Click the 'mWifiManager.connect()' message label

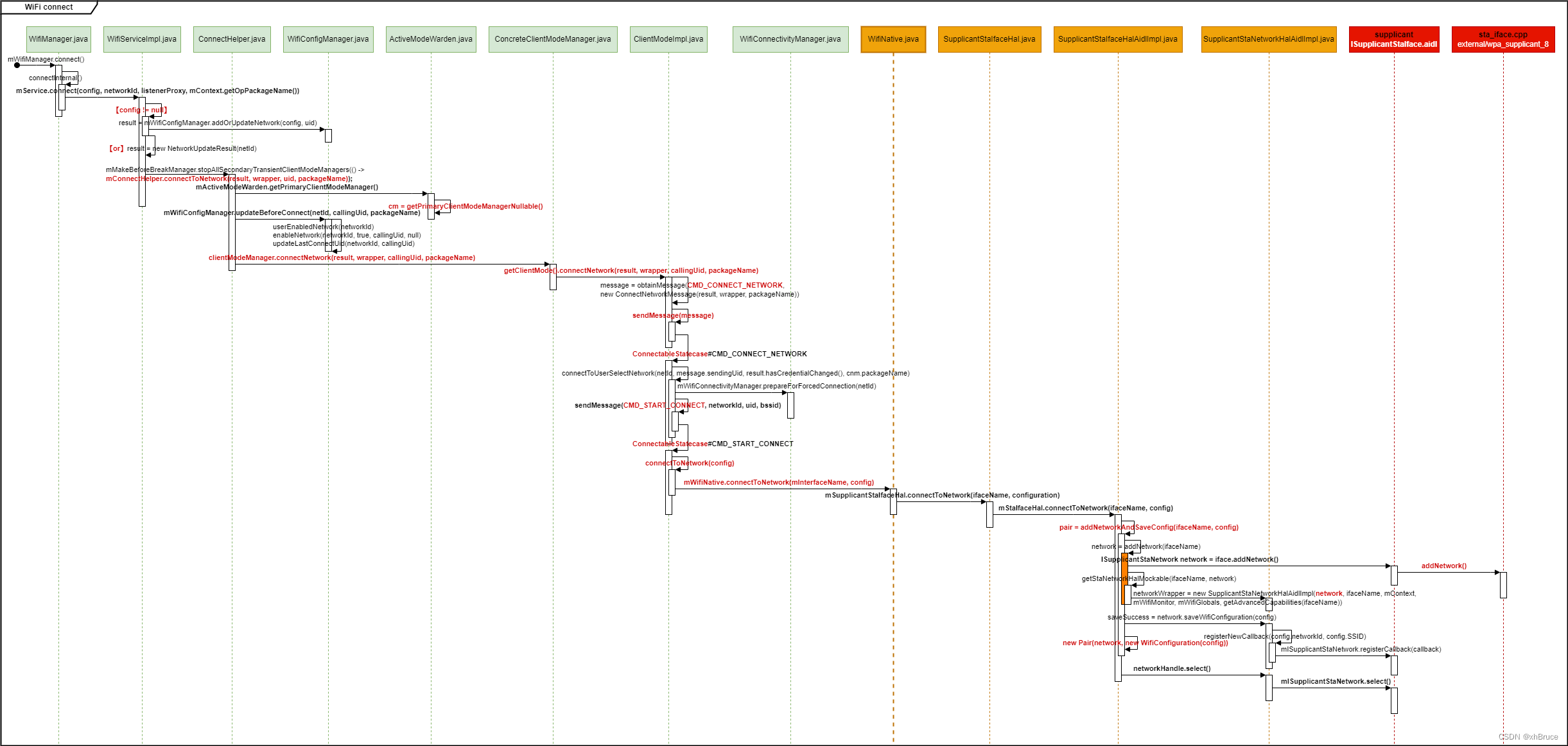point(46,59)
